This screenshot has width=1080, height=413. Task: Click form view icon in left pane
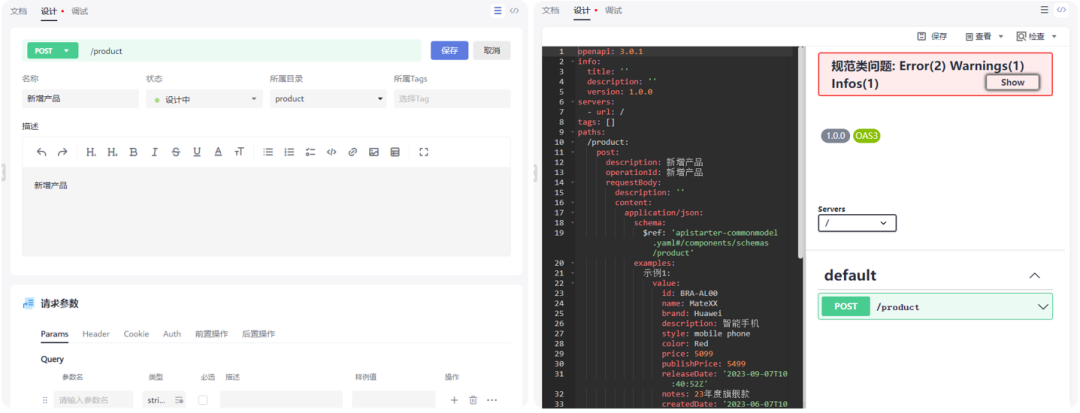pos(497,10)
